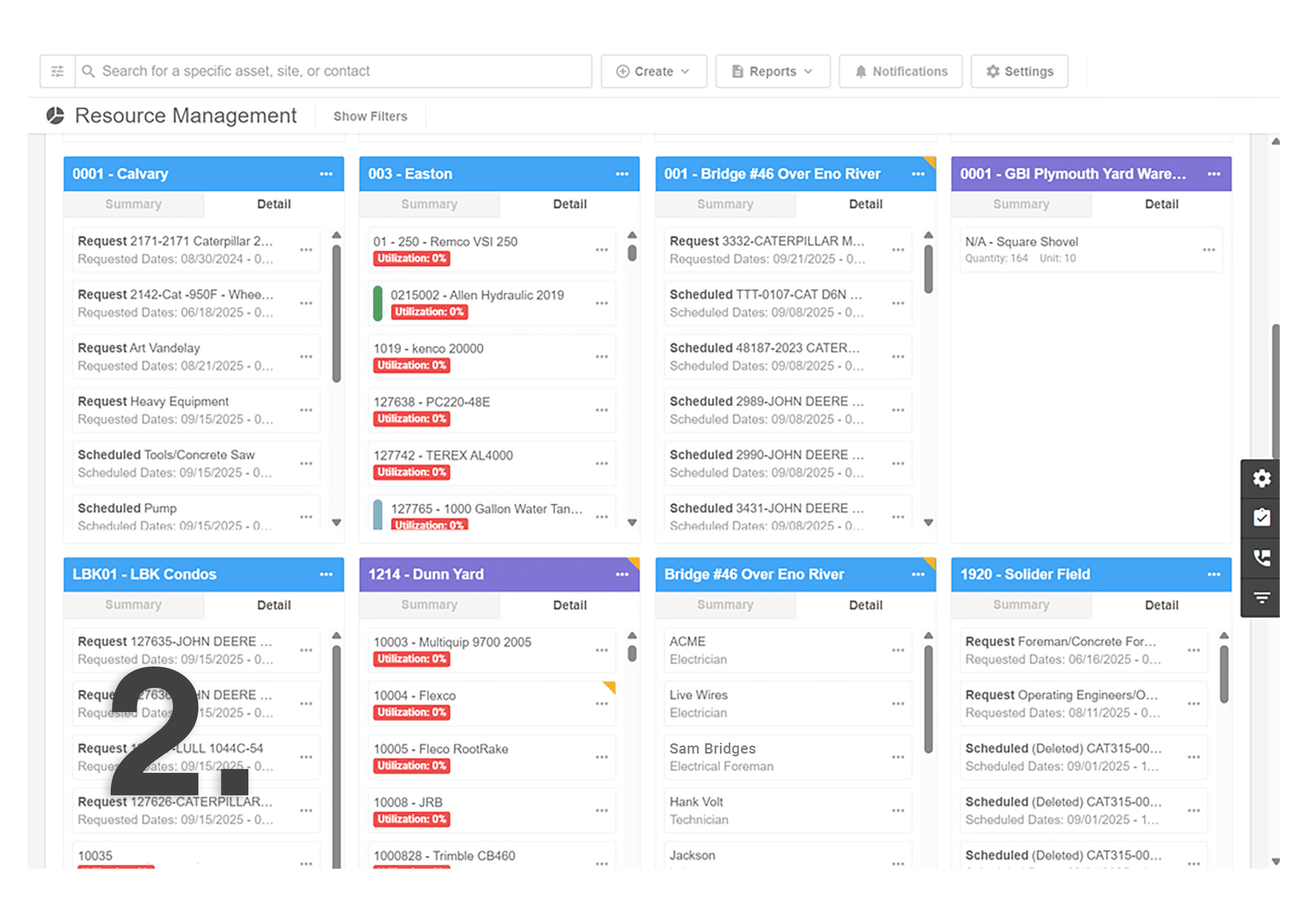Click the magnifying glass search icon
The image size is (1316, 917).
[89, 71]
